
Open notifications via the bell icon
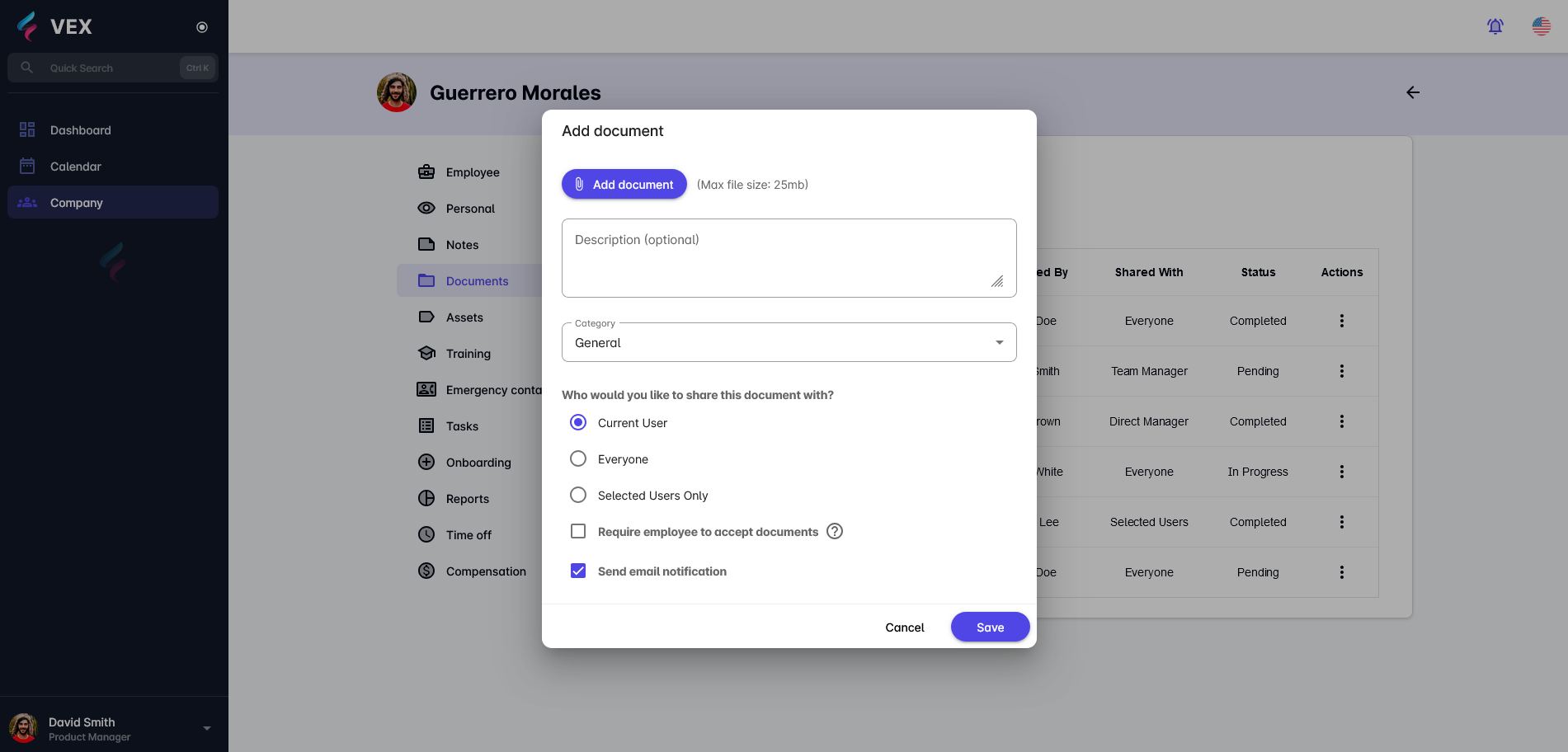click(1495, 26)
